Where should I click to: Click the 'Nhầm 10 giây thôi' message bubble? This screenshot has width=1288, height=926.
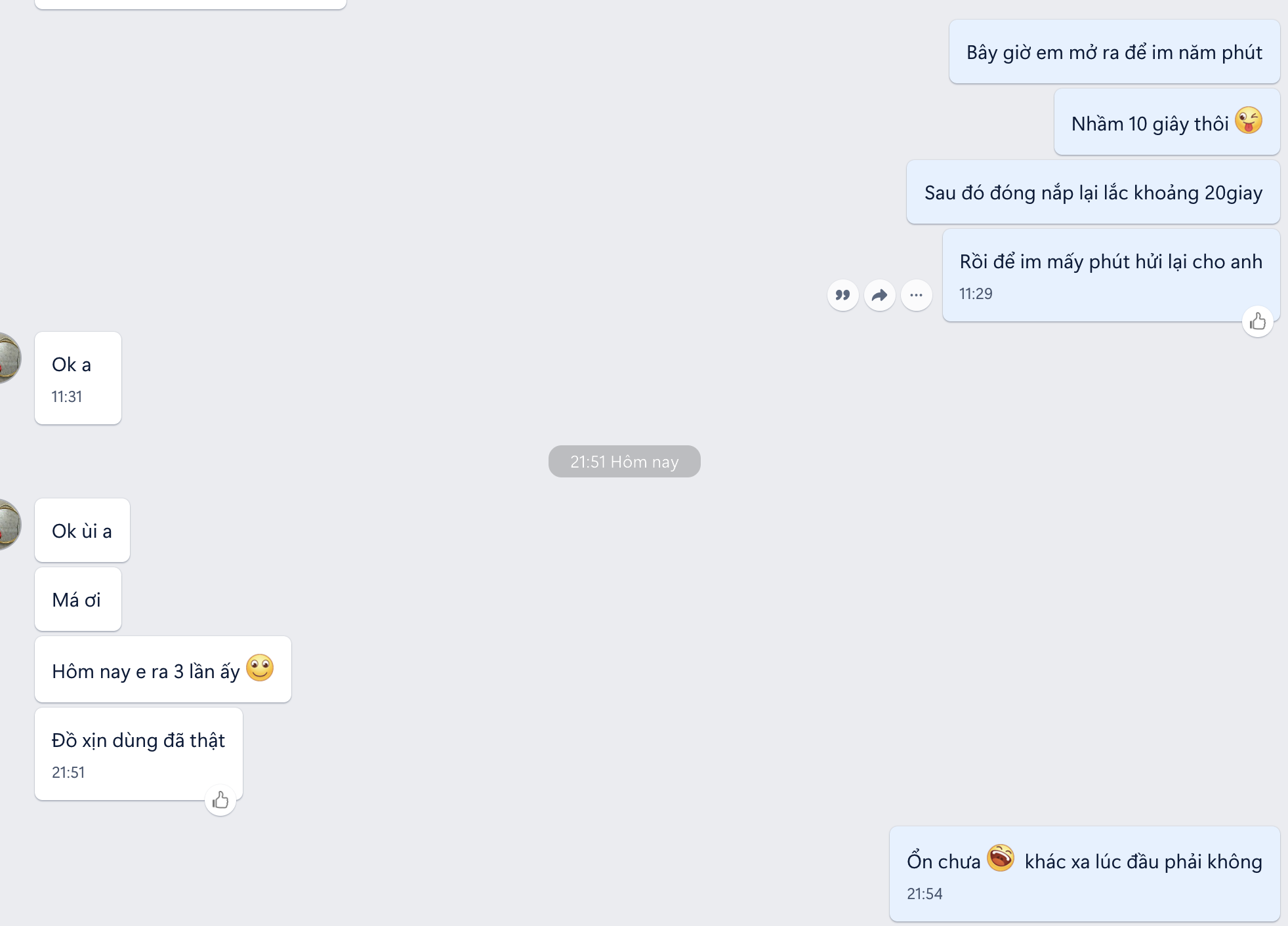coord(1150,123)
